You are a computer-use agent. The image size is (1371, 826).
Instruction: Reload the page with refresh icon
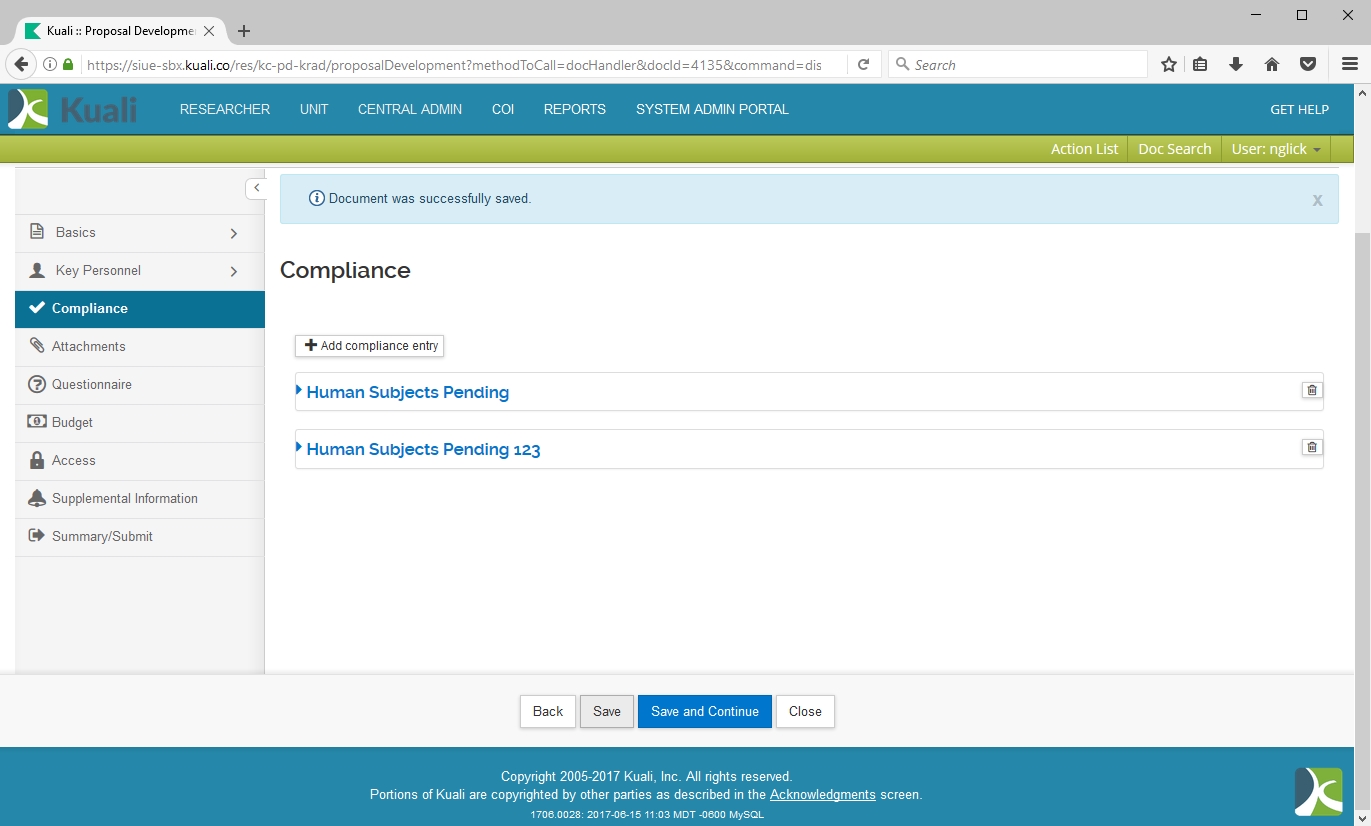pos(863,65)
